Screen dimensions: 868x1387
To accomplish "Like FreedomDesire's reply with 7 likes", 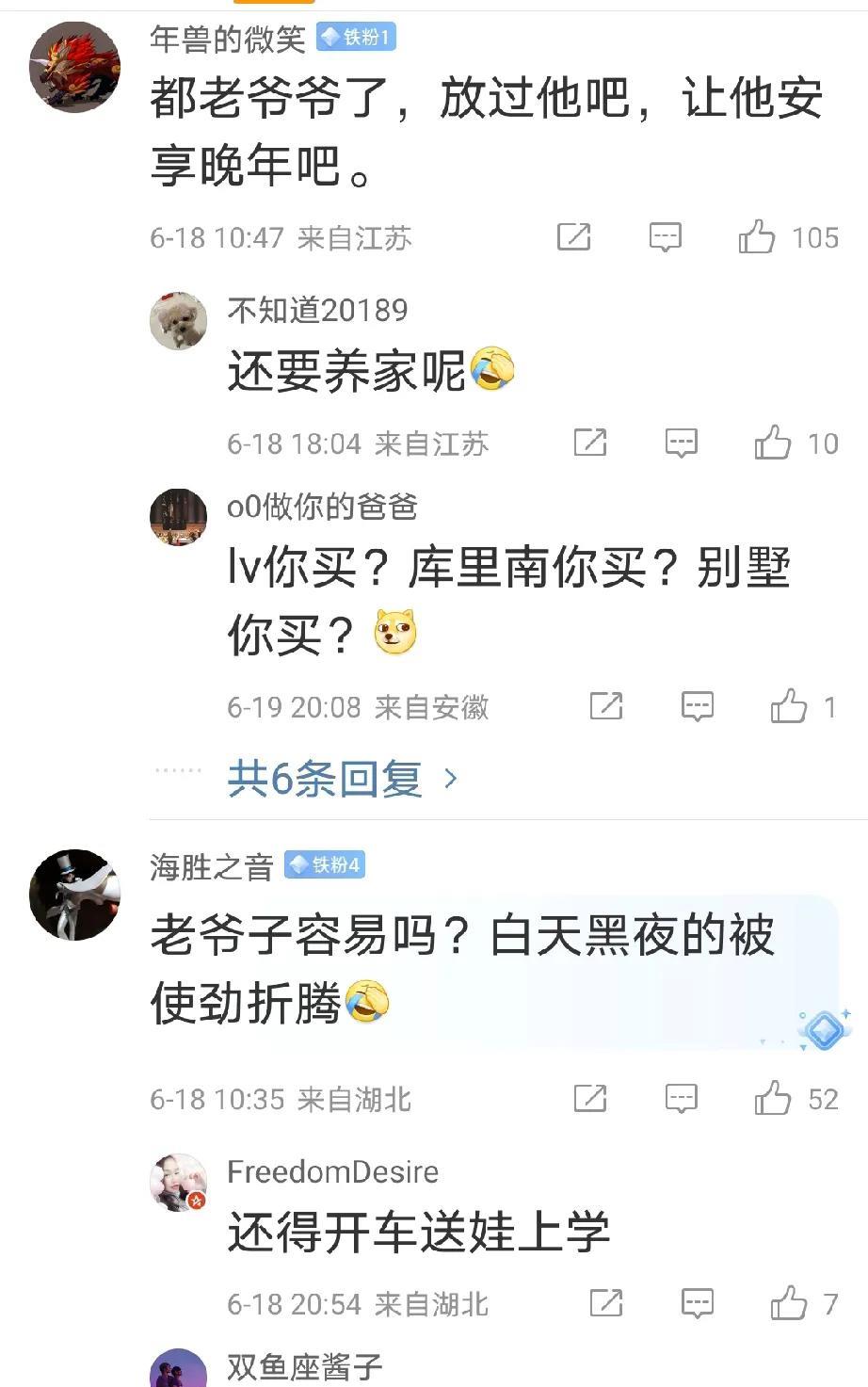I will [789, 1303].
